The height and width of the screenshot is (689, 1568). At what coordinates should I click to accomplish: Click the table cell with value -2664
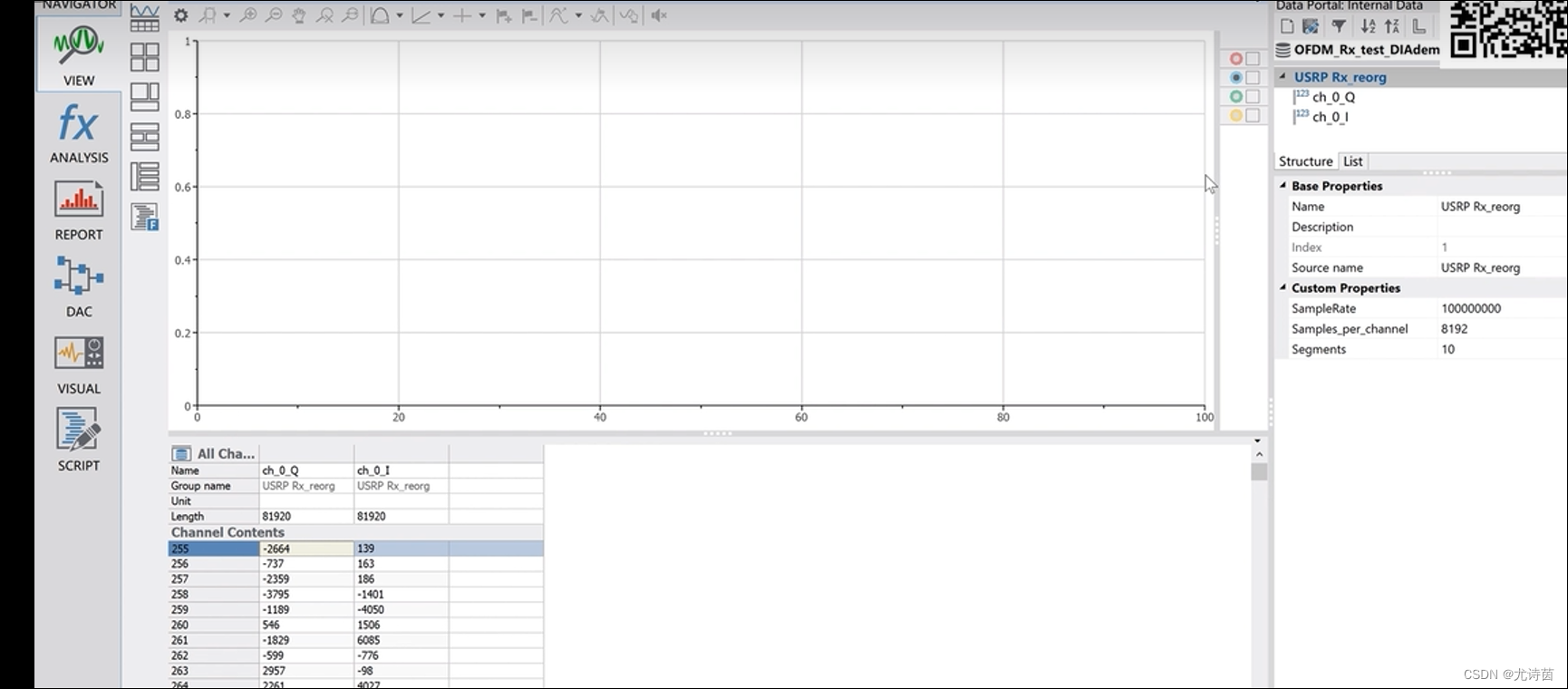tap(306, 548)
